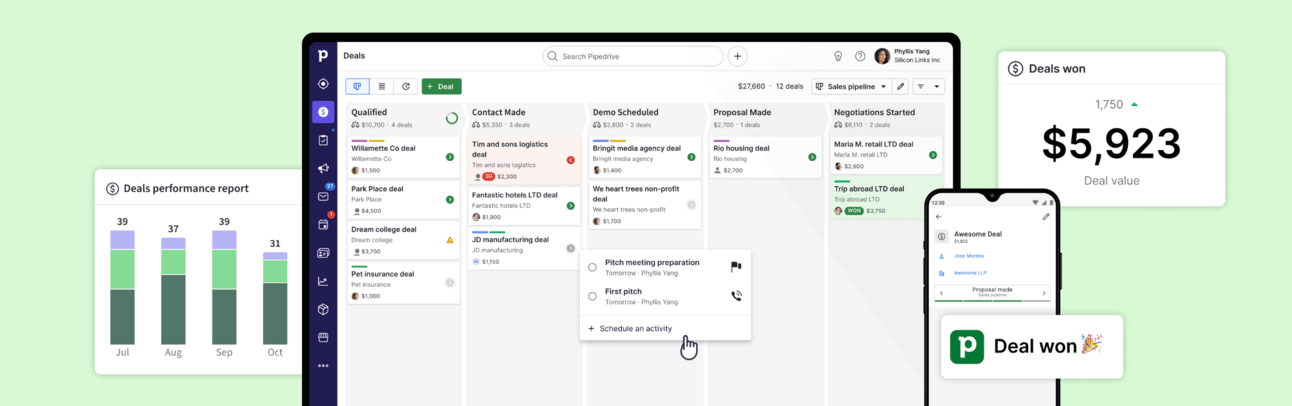The image size is (1292, 406).
Task: Click the $5,923 deal value
Action: pos(1111,144)
